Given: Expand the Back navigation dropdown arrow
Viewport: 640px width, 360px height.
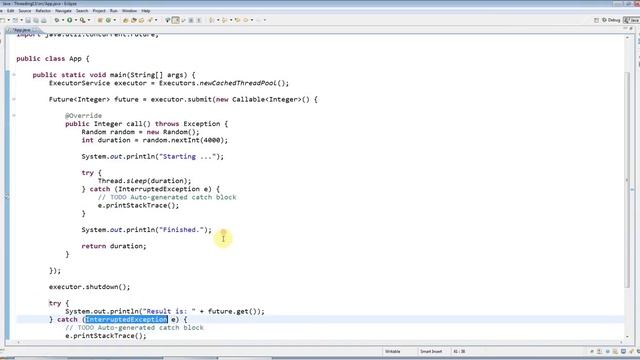Looking at the screenshot, I should [x=252, y=20].
